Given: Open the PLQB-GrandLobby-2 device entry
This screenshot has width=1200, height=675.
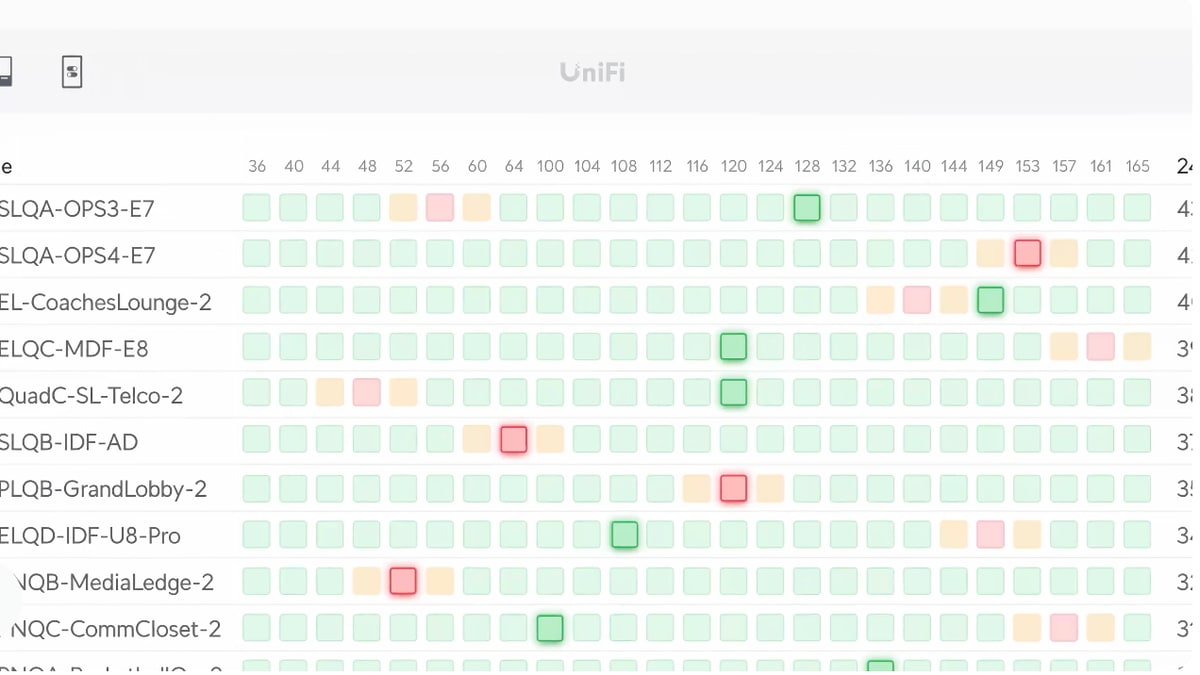Looking at the screenshot, I should 104,489.
